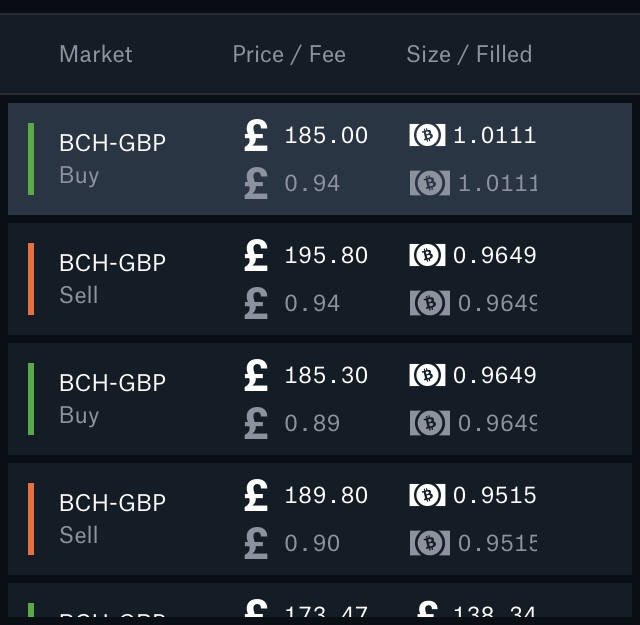Click the Size / Filled column header
Image resolution: width=640 pixels, height=625 pixels.
[469, 54]
